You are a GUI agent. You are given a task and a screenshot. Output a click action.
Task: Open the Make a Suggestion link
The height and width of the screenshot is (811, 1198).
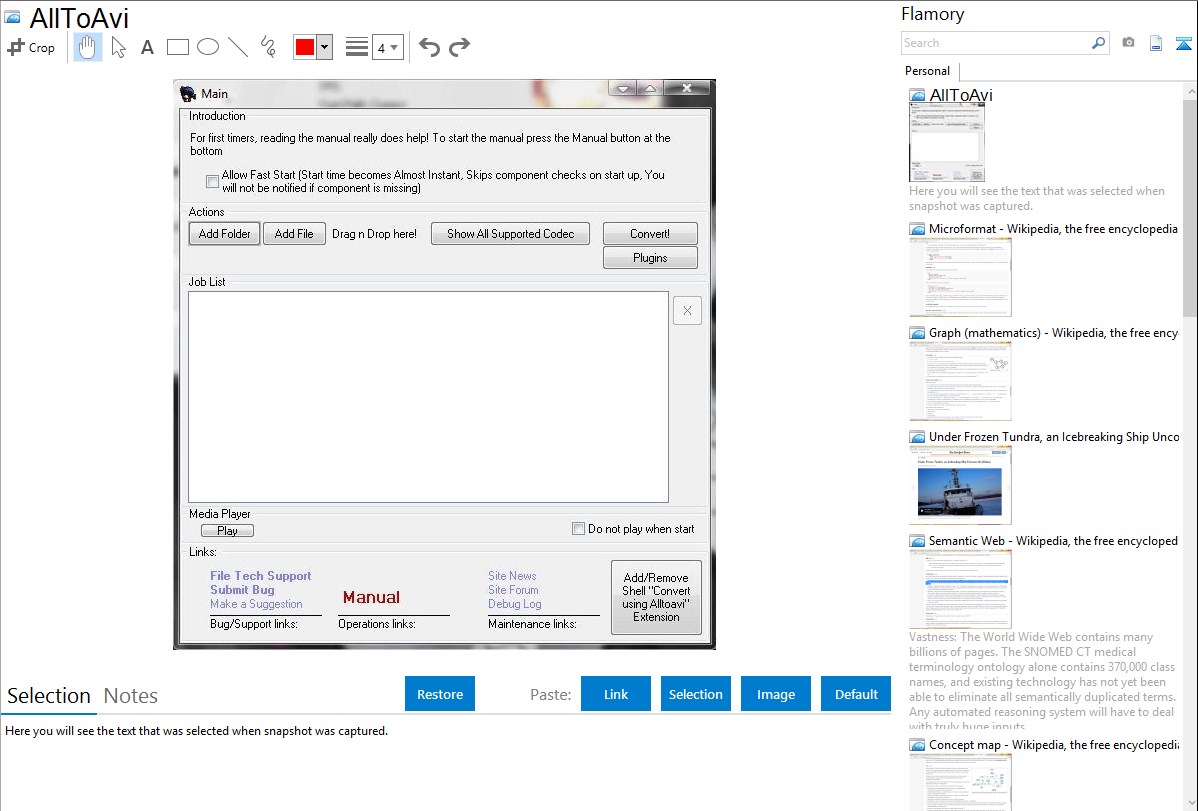click(256, 604)
